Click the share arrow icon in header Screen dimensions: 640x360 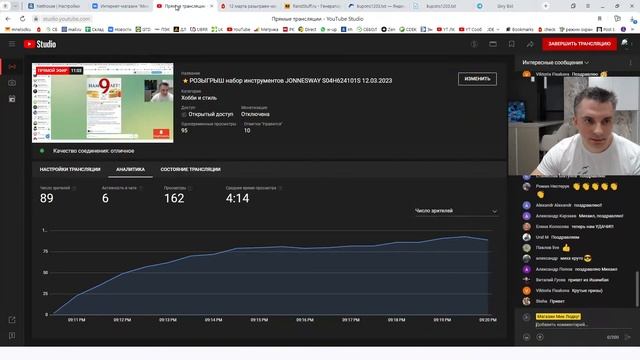coord(530,44)
